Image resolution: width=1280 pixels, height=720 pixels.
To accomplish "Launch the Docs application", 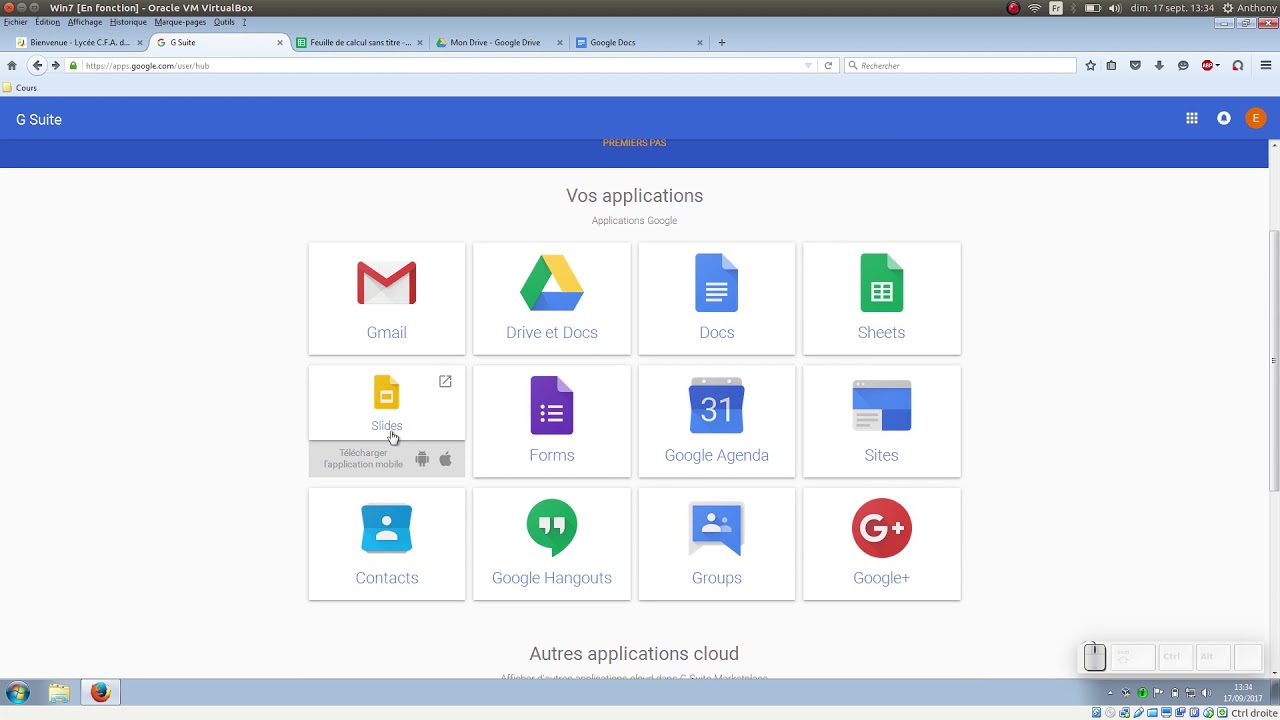I will tap(717, 298).
